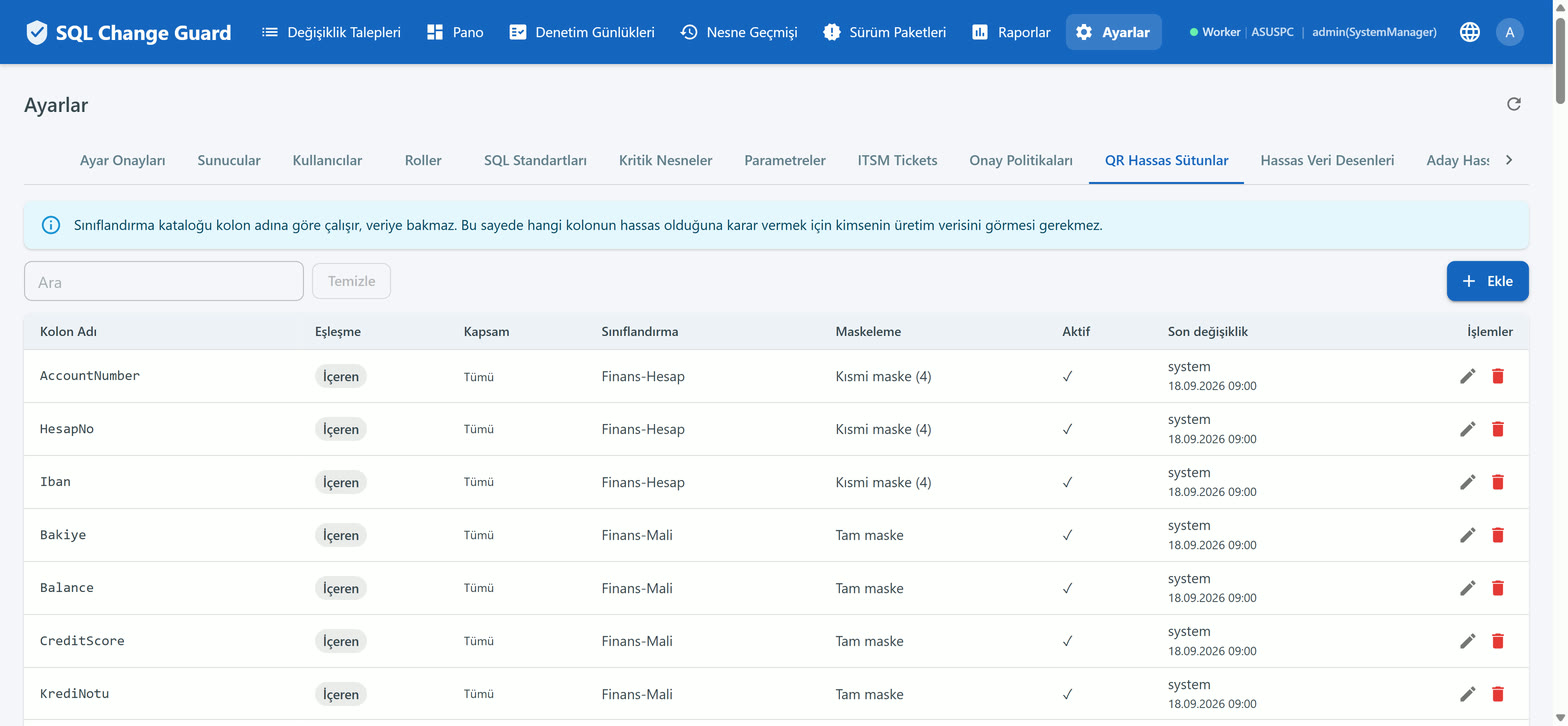Click the SQL Change Guard shield logo
The width and height of the screenshot is (1568, 726).
tap(37, 32)
